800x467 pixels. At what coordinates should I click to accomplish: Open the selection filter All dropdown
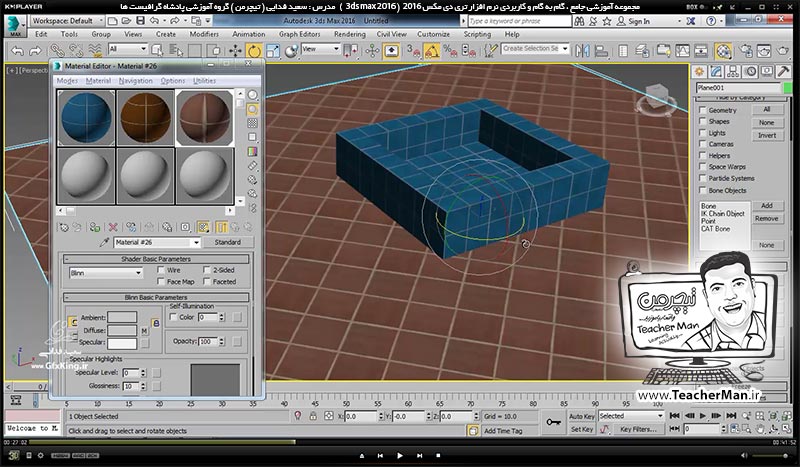click(128, 49)
